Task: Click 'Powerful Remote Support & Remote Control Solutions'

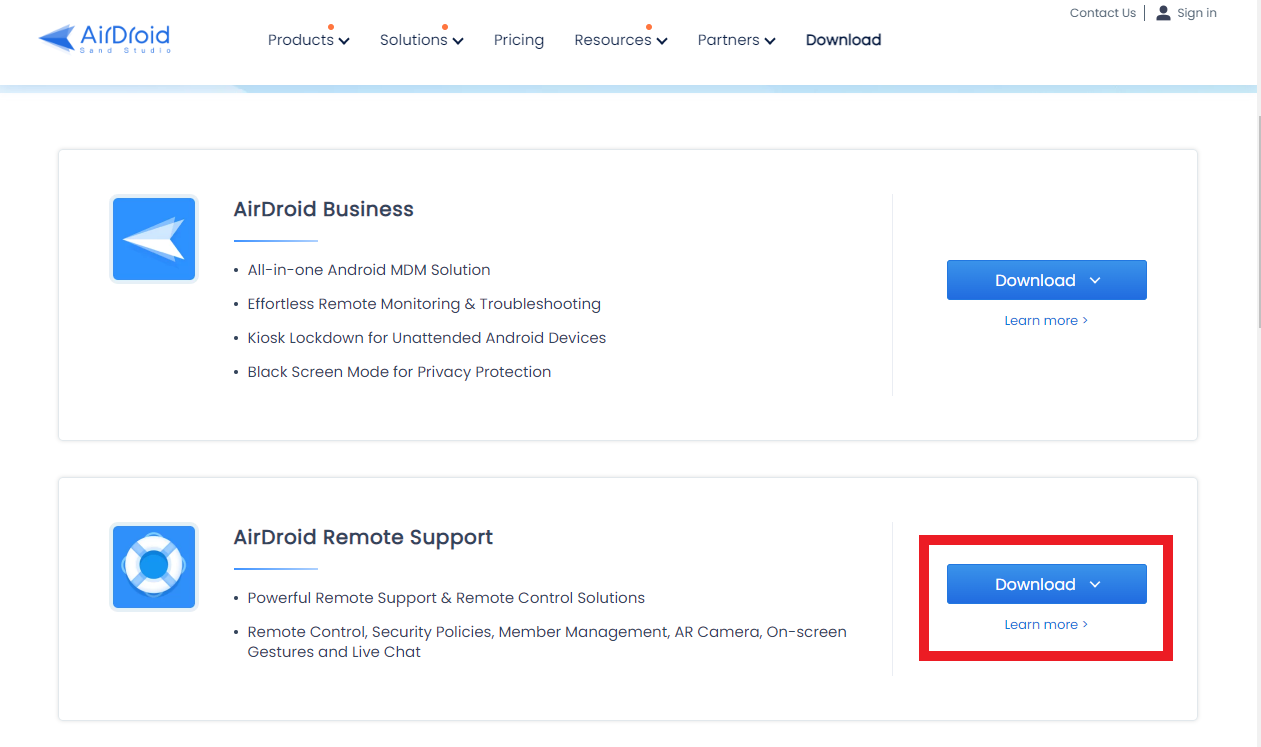Action: tap(446, 598)
